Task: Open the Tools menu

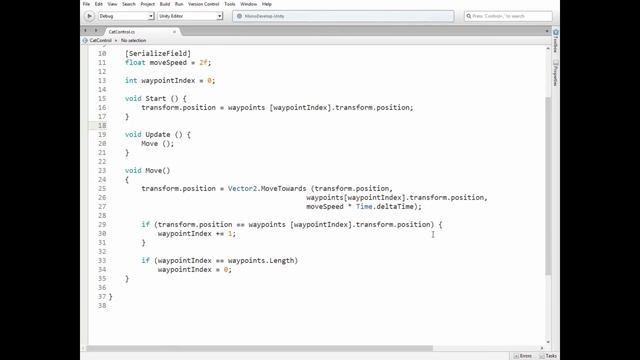Action: click(230, 4)
